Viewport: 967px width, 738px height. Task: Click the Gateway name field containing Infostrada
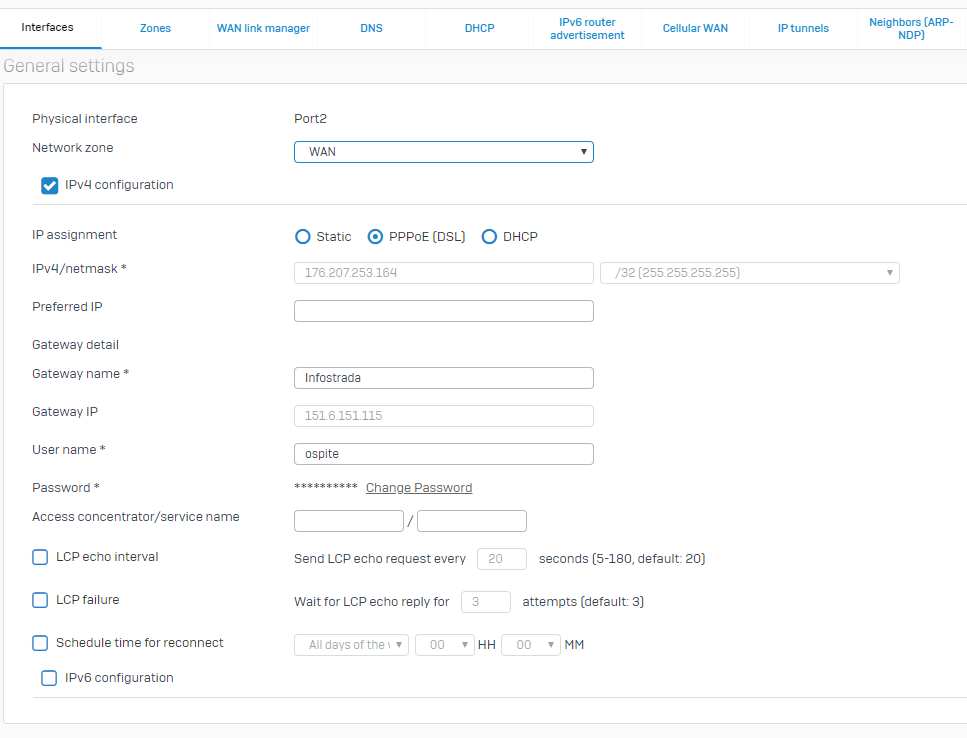point(443,378)
